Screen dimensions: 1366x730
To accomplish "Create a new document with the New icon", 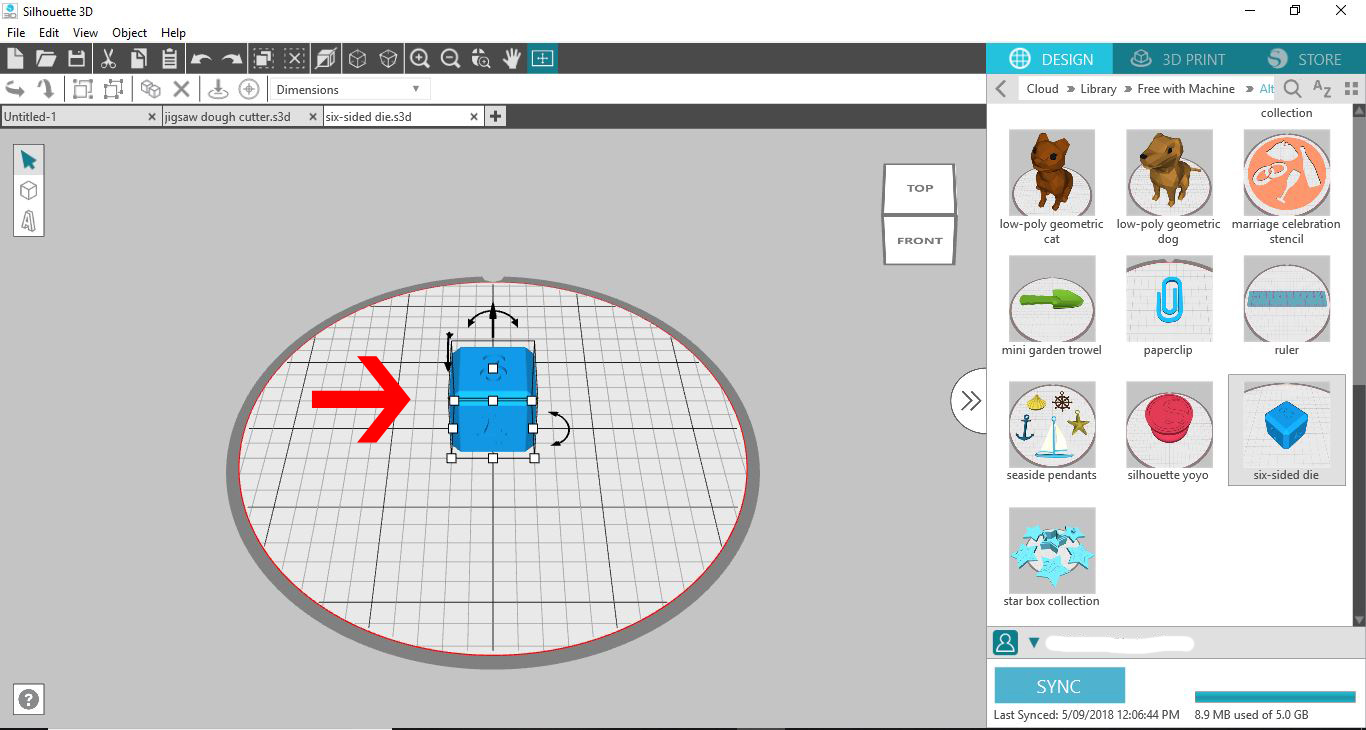I will pyautogui.click(x=15, y=59).
